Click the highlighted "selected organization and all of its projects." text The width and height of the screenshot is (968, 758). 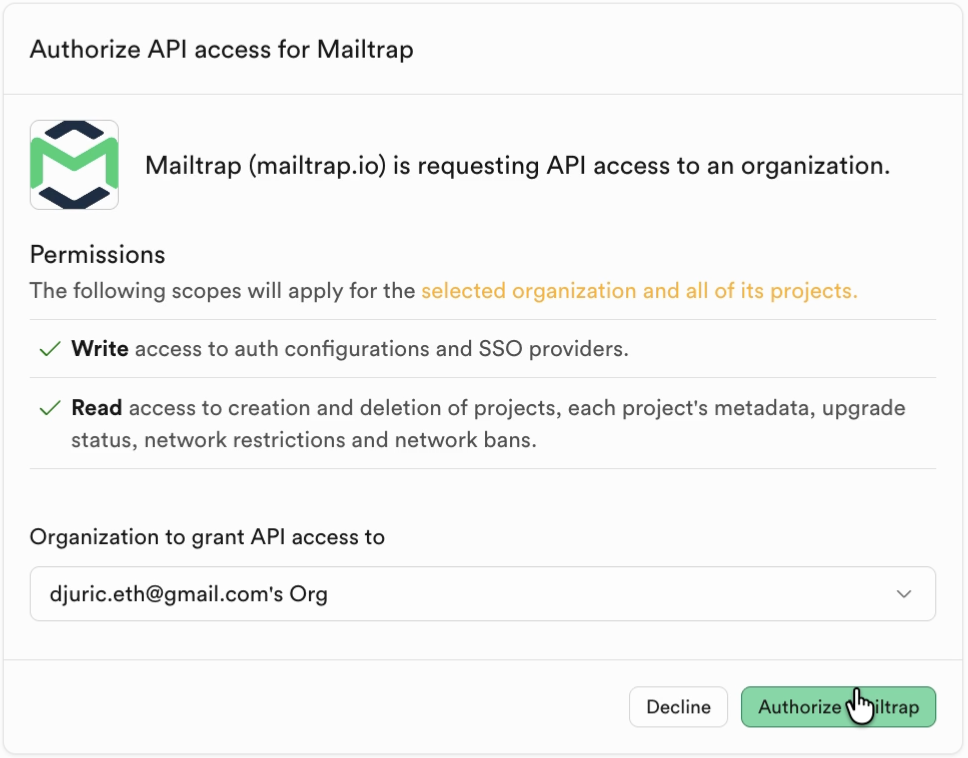(x=639, y=291)
